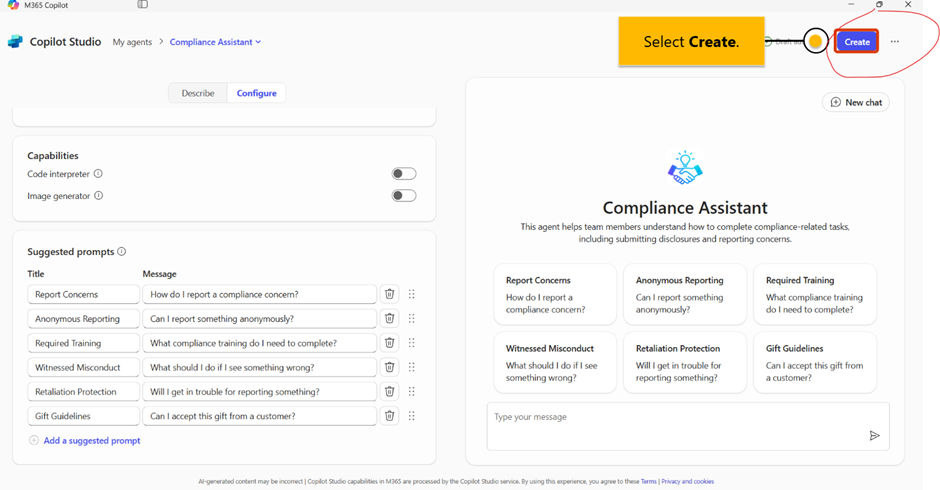Select the Report Concerns prompt card
Image resolution: width=940 pixels, height=490 pixels.
coord(555,294)
